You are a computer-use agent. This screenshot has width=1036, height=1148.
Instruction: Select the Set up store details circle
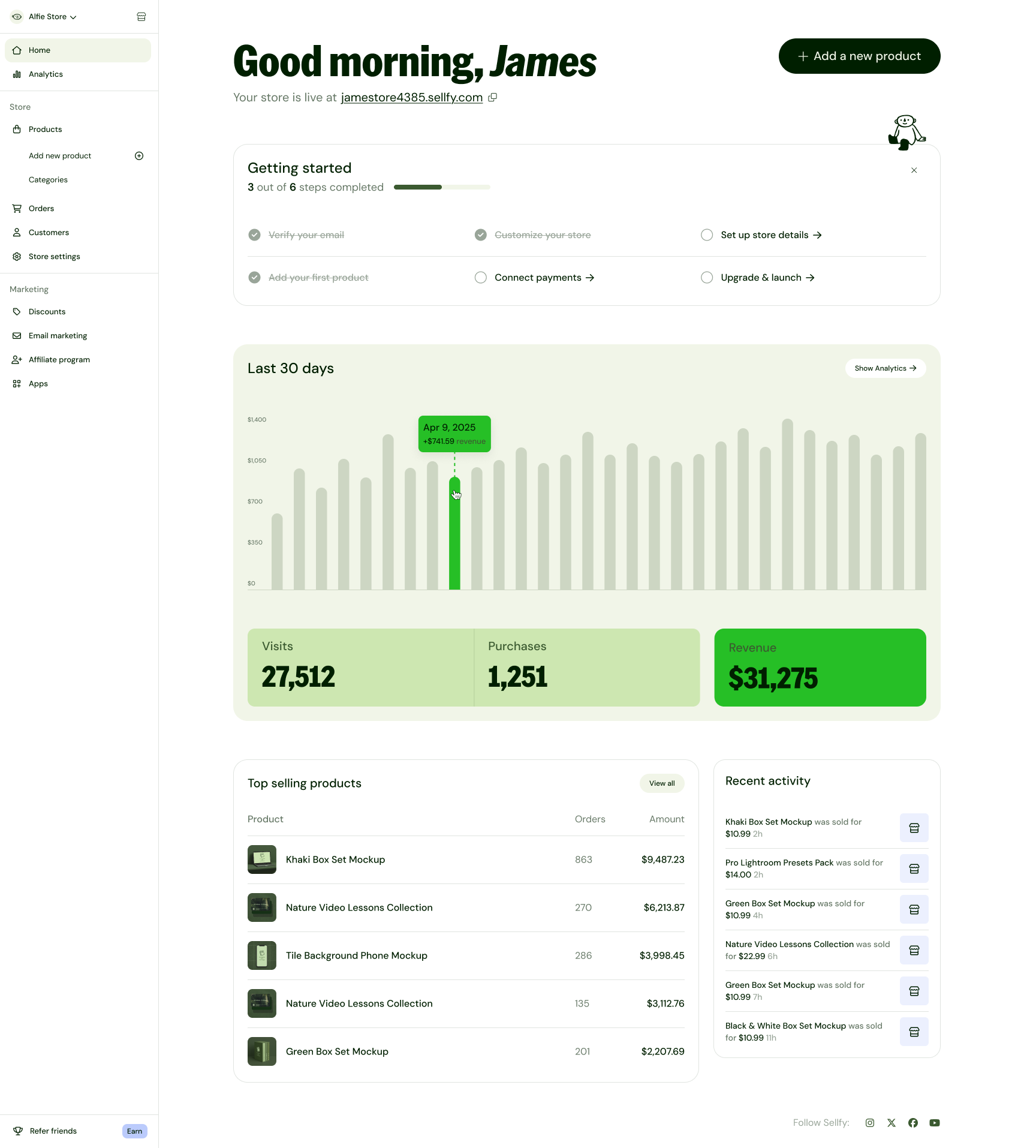[707, 235]
